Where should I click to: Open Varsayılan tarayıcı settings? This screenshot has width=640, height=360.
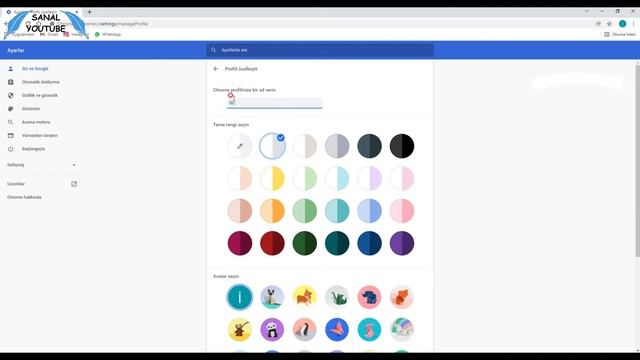(41, 136)
